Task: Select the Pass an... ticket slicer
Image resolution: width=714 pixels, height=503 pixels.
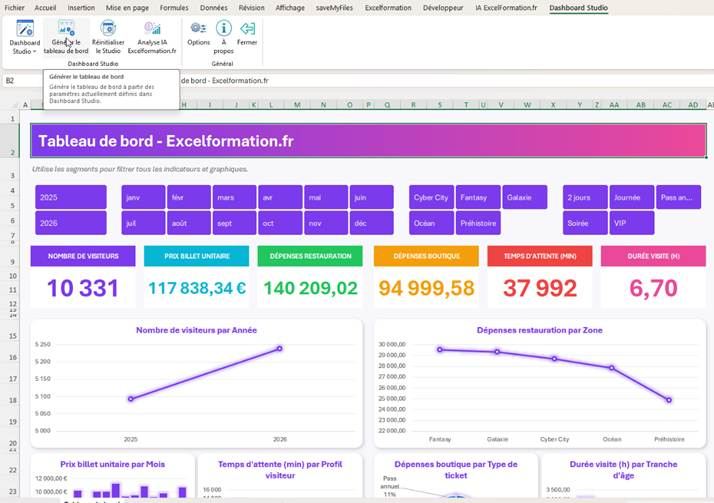Action: coord(678,197)
